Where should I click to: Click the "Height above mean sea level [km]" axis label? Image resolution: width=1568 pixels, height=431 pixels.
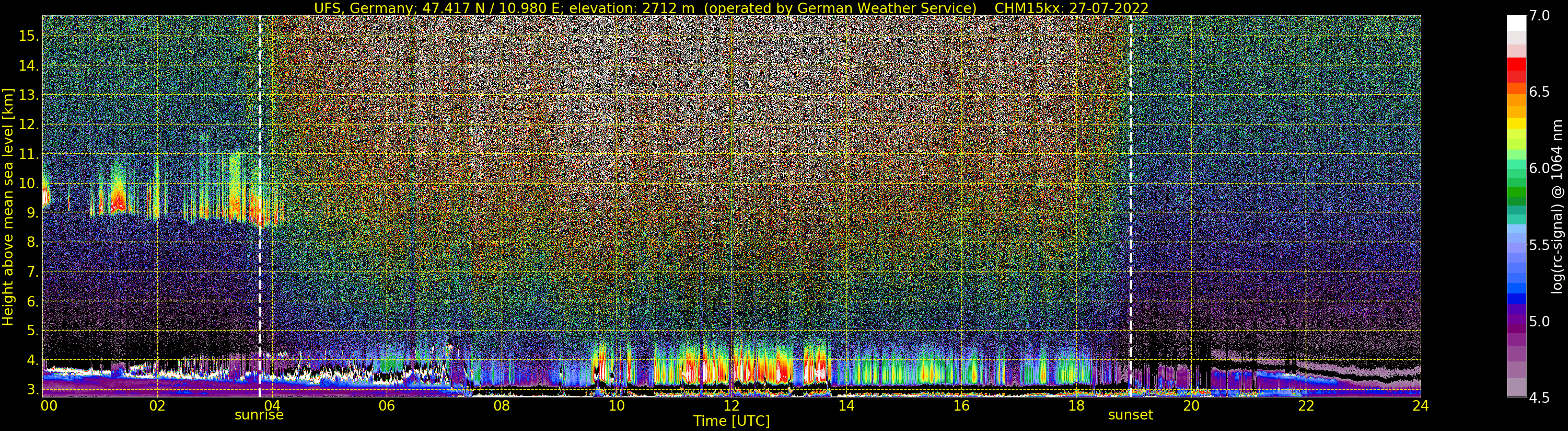8,206
